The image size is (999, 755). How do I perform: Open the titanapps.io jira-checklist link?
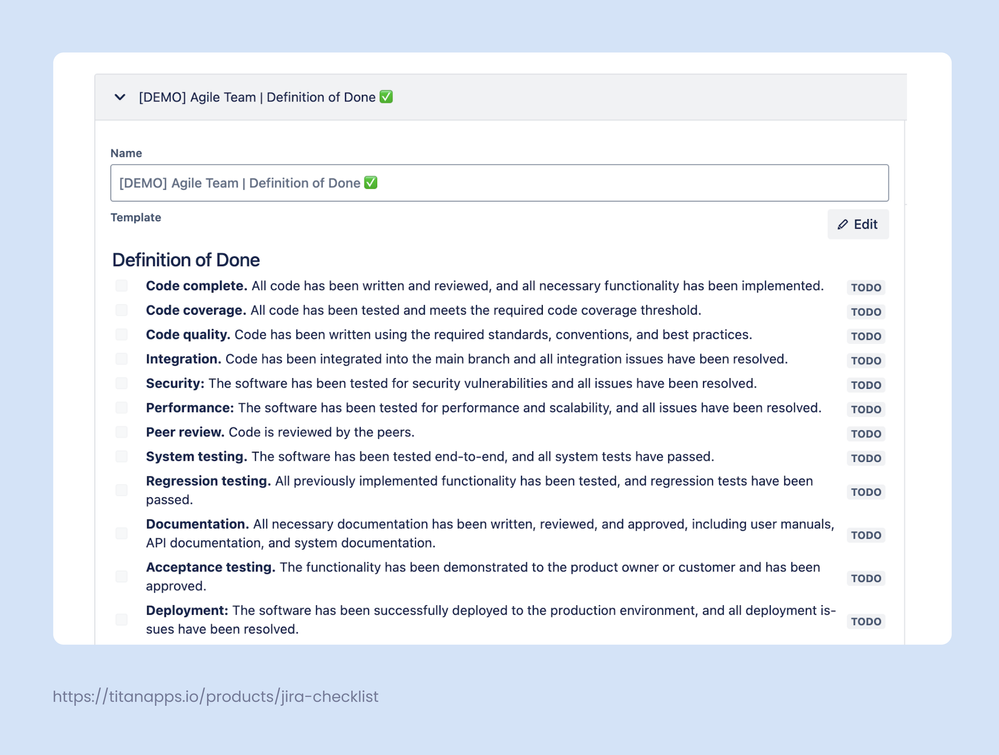point(216,696)
